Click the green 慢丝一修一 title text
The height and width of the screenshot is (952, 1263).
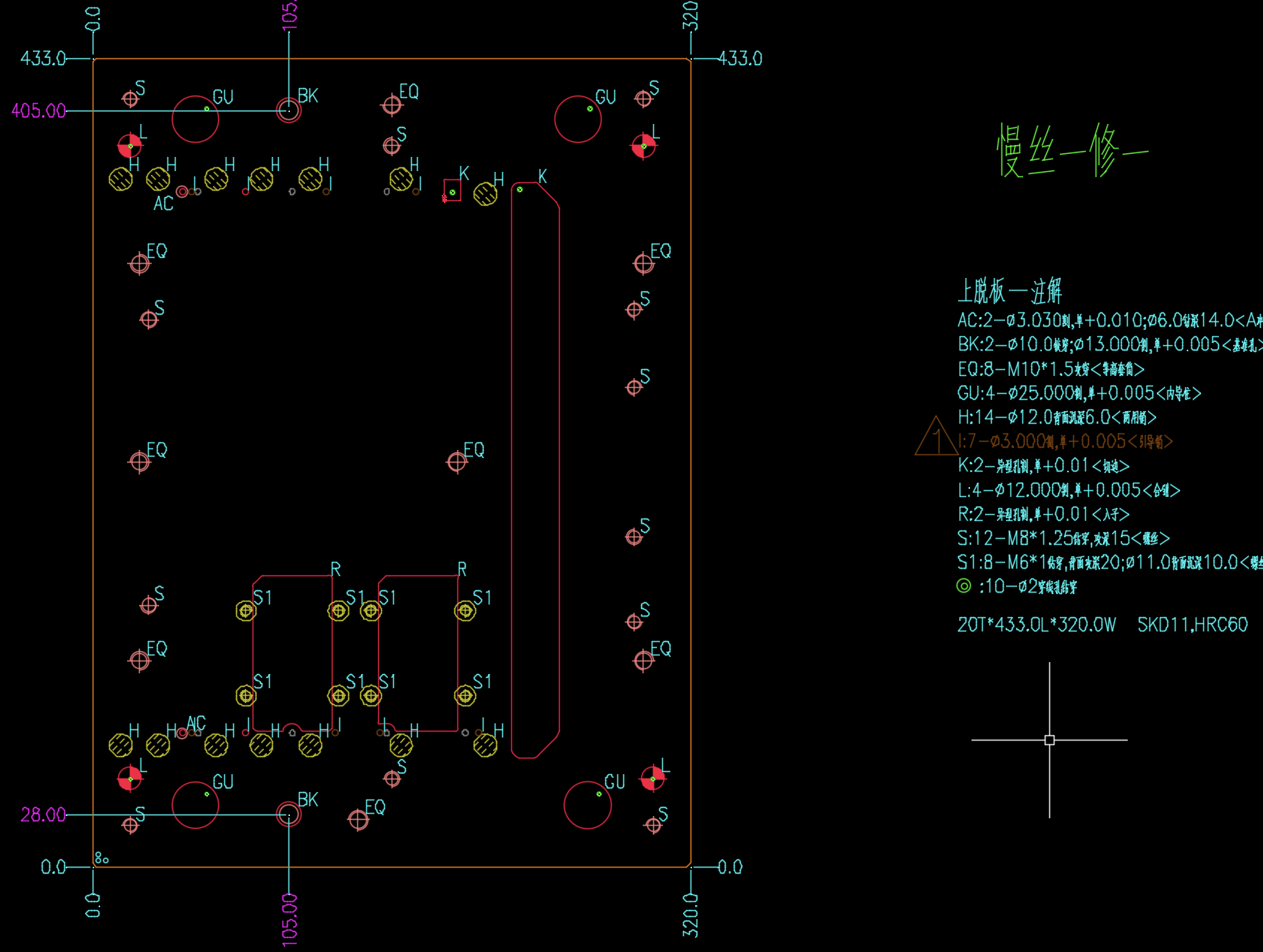[1070, 149]
